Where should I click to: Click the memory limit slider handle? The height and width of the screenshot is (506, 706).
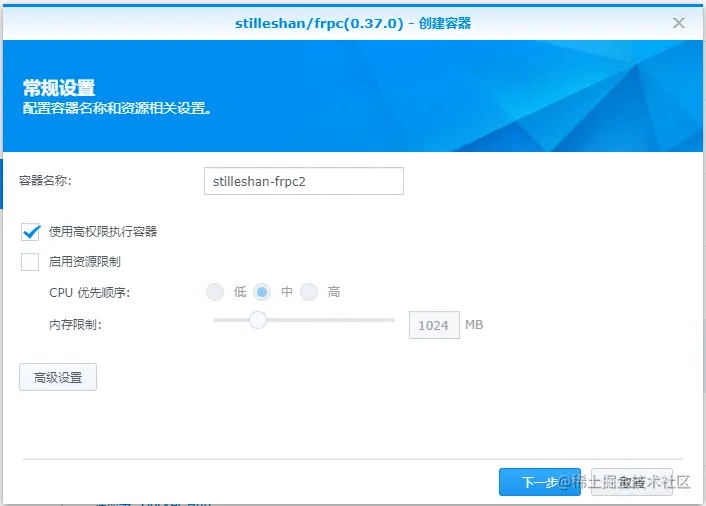point(258,320)
